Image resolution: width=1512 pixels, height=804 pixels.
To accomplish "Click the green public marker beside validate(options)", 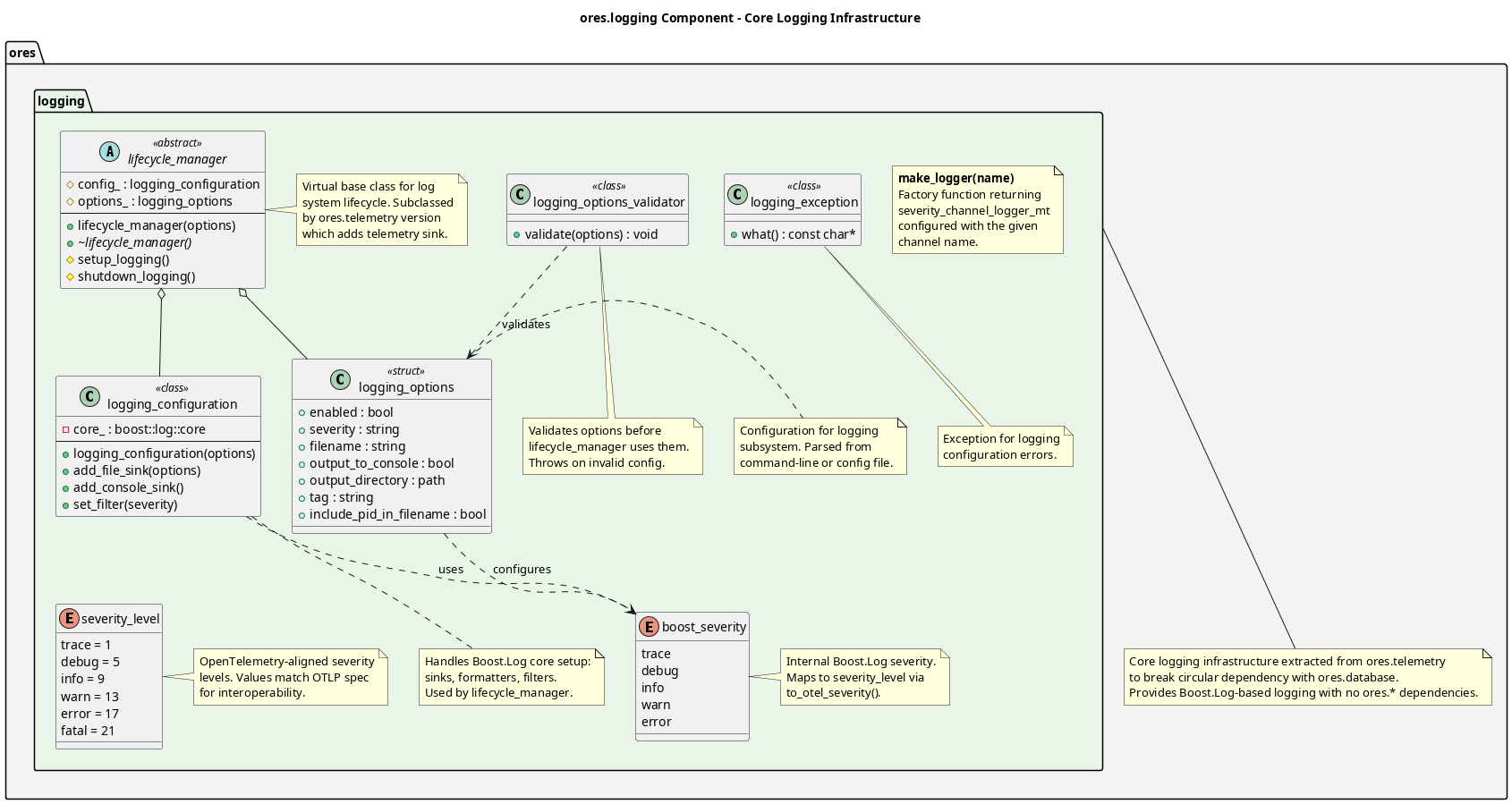I will tap(517, 234).
